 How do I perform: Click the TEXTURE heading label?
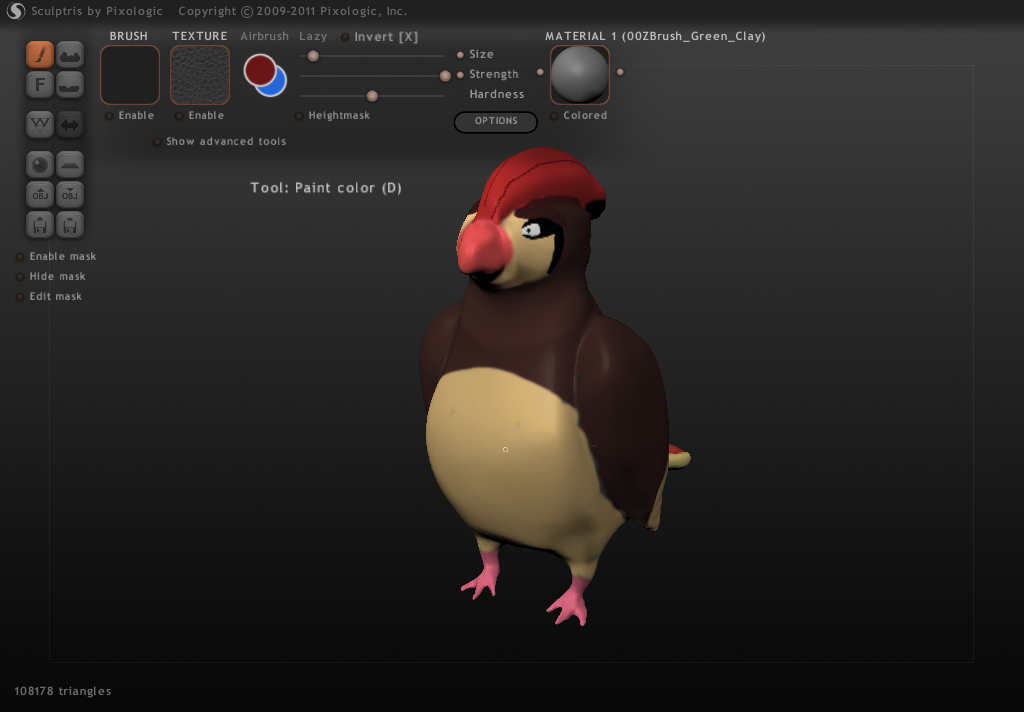(200, 37)
